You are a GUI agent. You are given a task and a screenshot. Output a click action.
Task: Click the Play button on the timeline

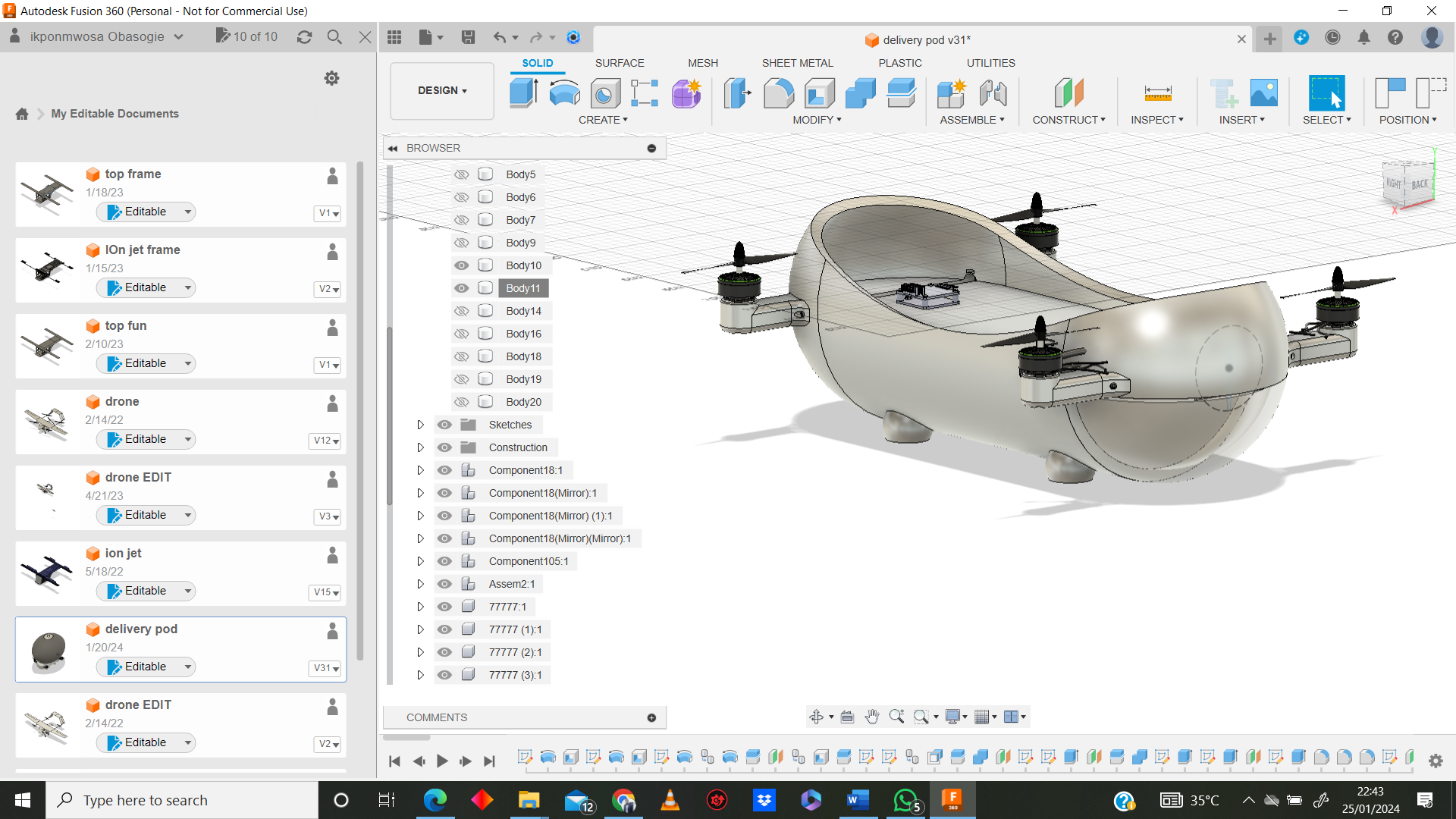point(442,761)
